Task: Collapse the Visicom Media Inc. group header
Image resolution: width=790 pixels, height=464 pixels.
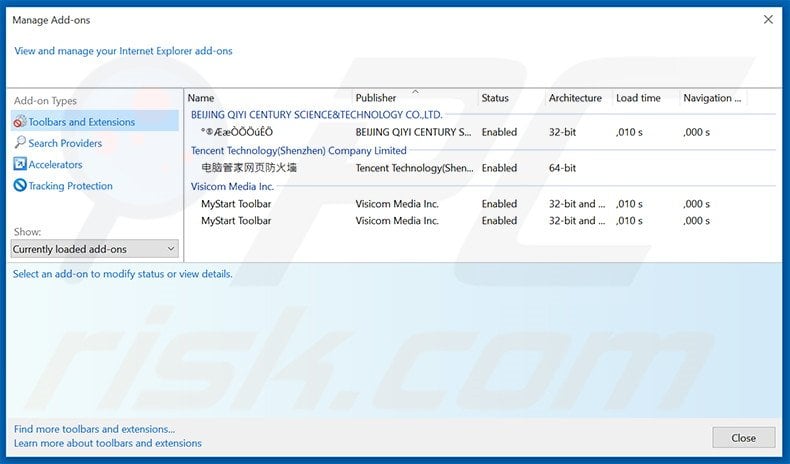Action: tap(232, 186)
